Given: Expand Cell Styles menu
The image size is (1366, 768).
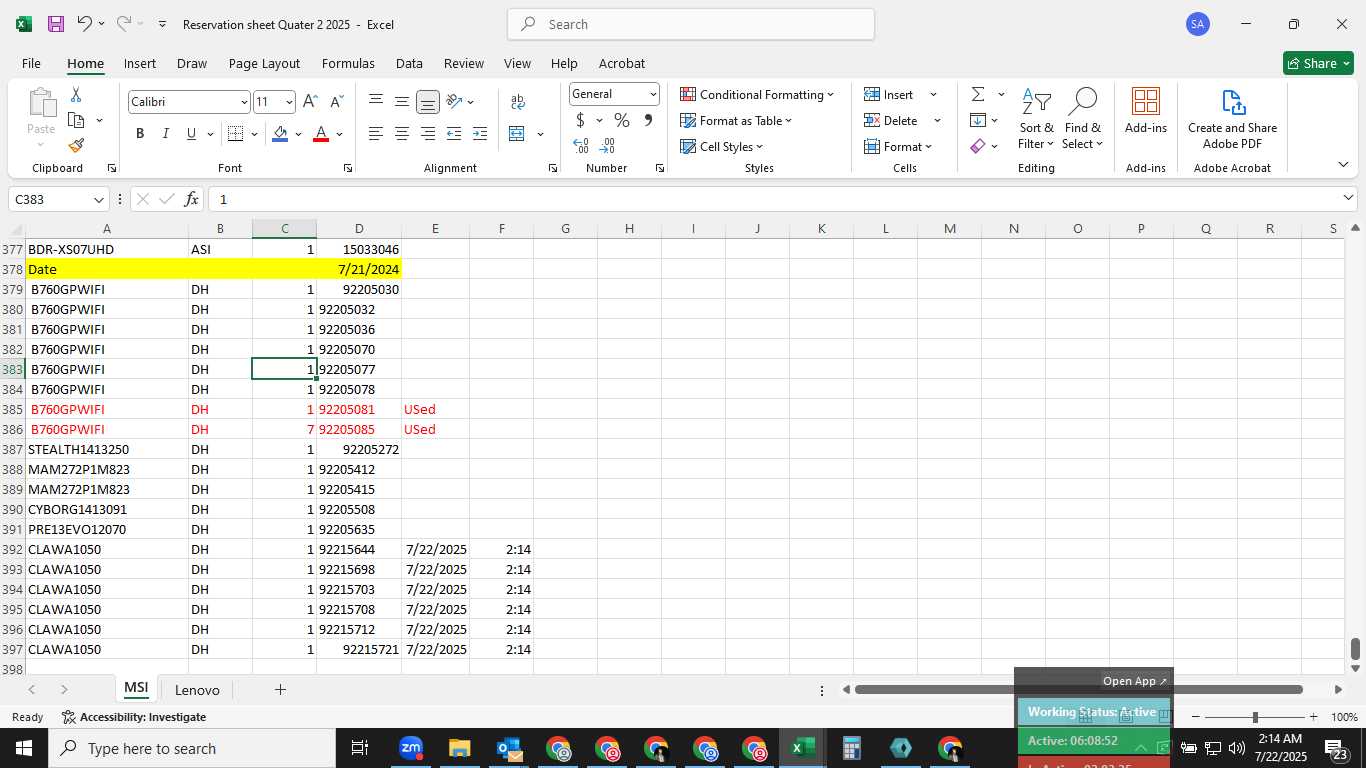Looking at the screenshot, I should click(x=722, y=146).
